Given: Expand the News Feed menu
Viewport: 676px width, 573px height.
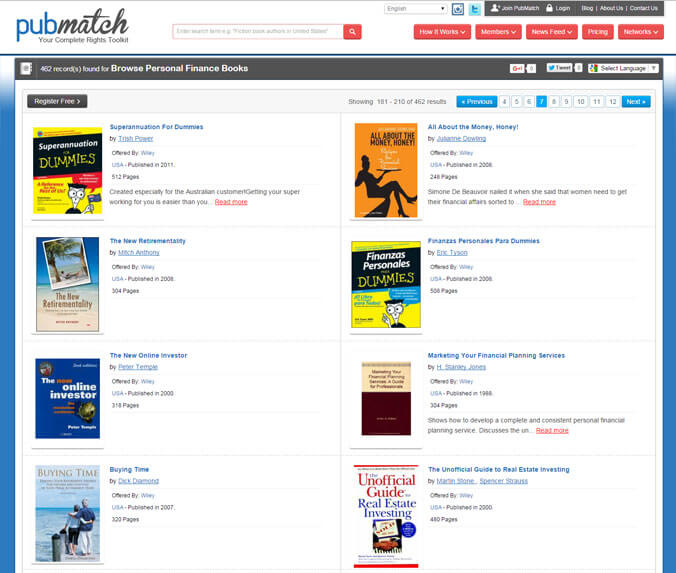Looking at the screenshot, I should click(552, 32).
